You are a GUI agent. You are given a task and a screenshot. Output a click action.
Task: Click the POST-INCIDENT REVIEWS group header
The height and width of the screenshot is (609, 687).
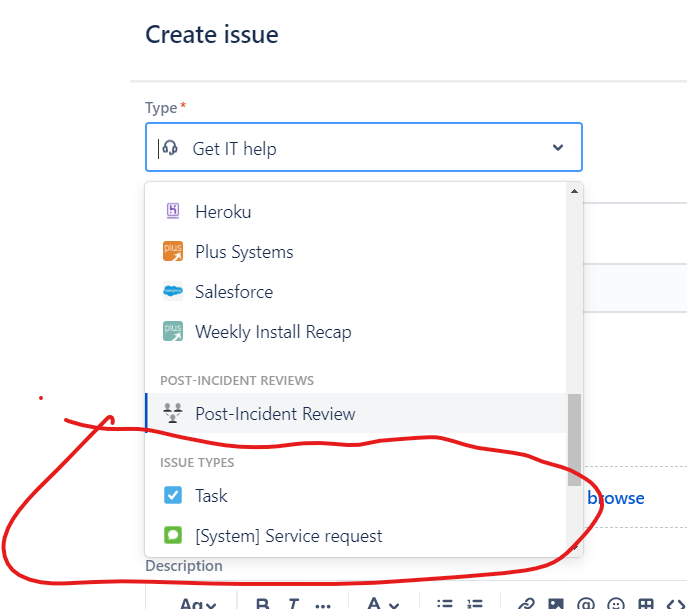click(x=237, y=380)
